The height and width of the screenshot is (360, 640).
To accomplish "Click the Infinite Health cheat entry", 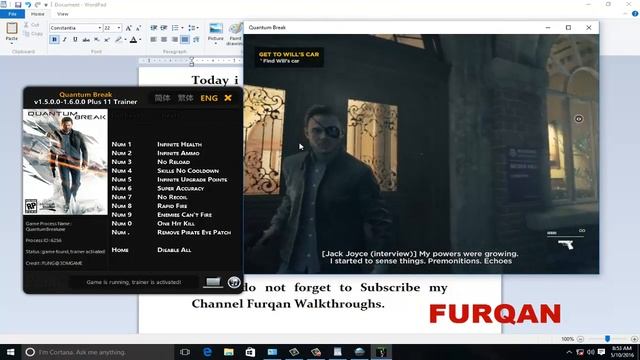I will coord(180,144).
